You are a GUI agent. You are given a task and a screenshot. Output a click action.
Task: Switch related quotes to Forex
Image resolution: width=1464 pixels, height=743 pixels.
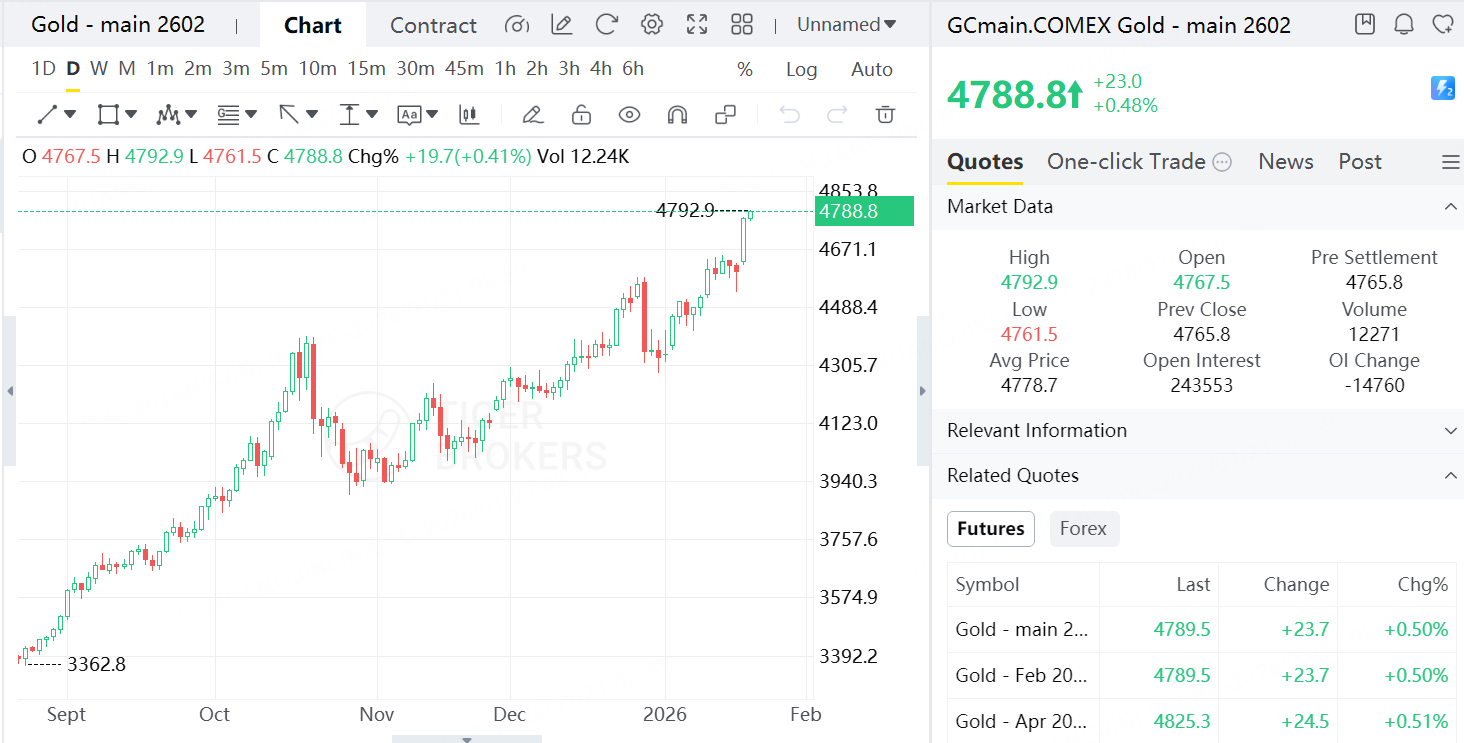point(1083,529)
